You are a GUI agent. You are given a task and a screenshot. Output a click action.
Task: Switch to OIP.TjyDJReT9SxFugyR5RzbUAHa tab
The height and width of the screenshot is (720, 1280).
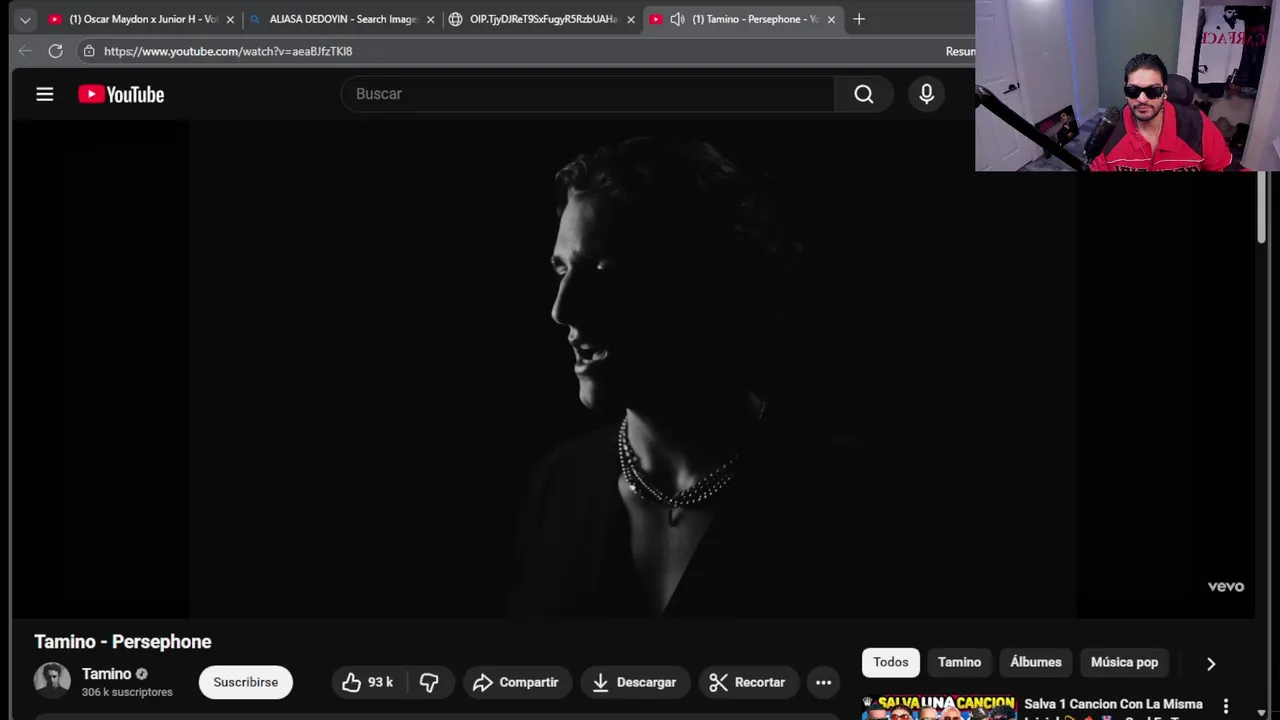tap(543, 19)
